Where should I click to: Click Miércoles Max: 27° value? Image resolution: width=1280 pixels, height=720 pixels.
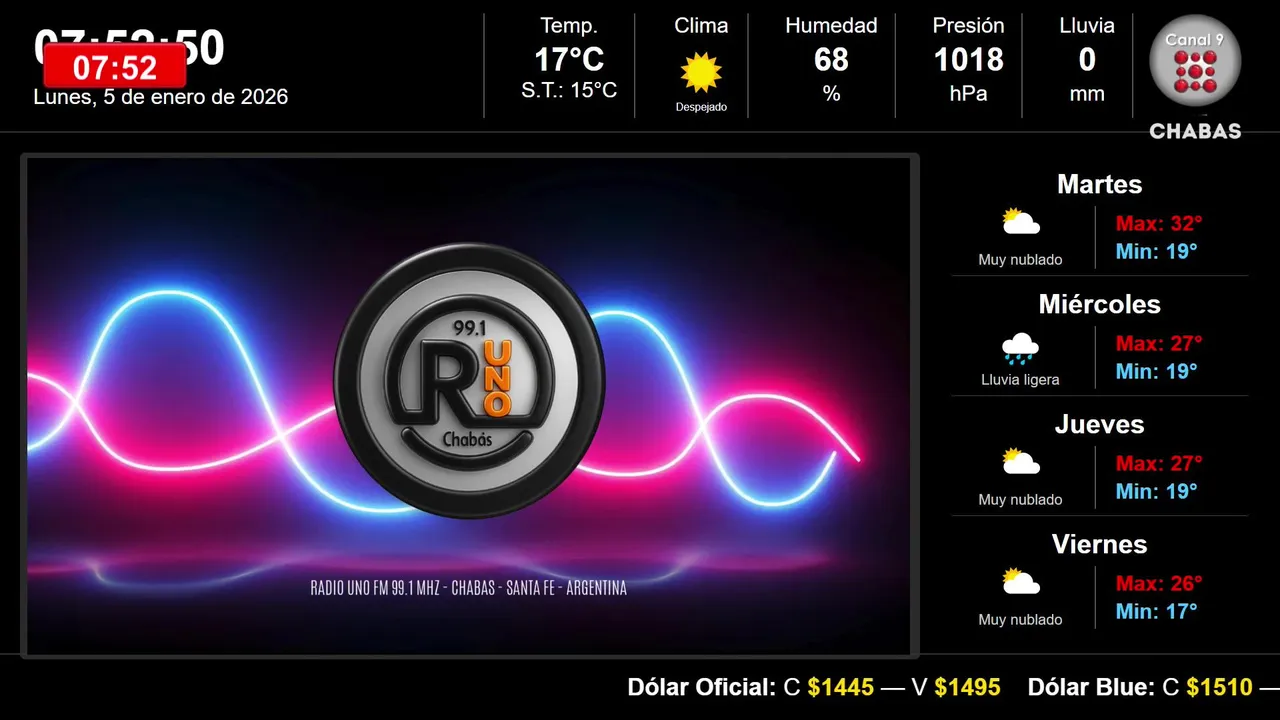tap(1159, 344)
